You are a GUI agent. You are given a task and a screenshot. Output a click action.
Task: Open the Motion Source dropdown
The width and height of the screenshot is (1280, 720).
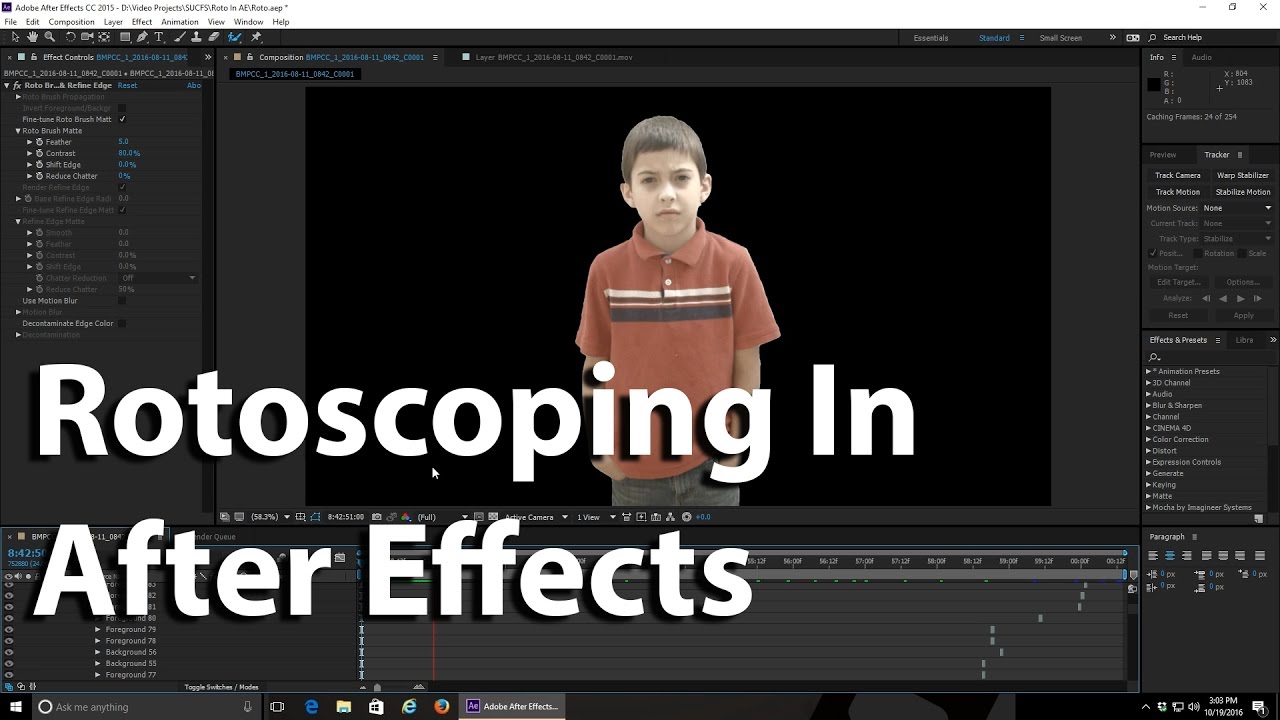tap(1237, 208)
